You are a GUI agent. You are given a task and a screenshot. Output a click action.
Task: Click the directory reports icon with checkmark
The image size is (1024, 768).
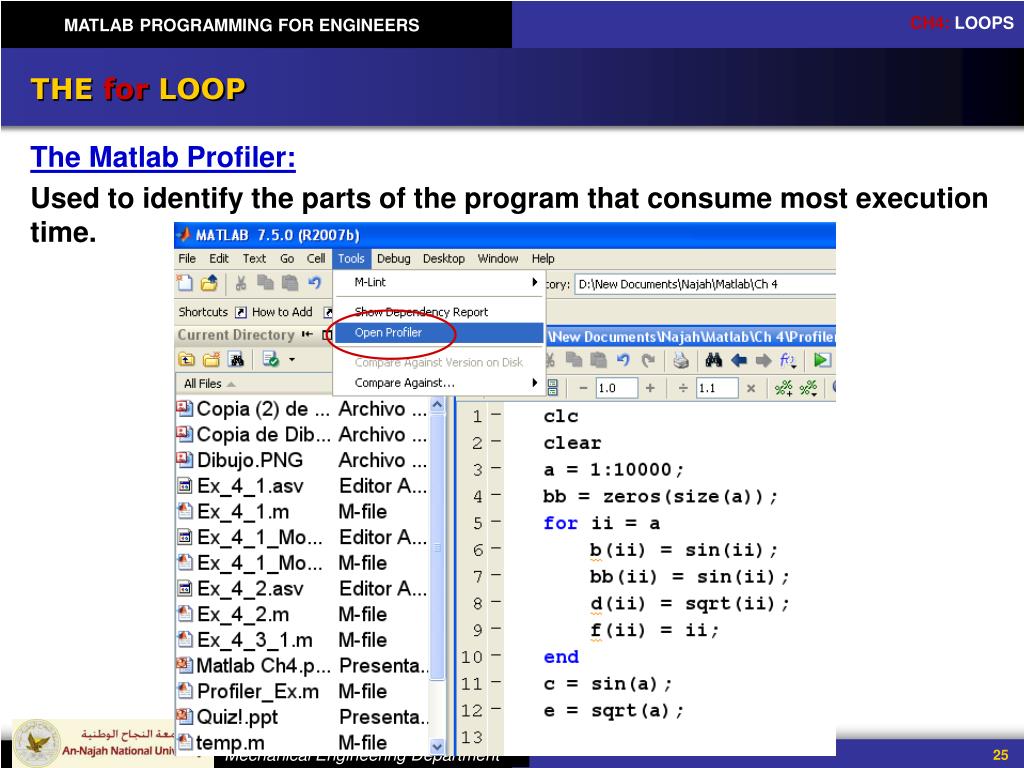[270, 359]
